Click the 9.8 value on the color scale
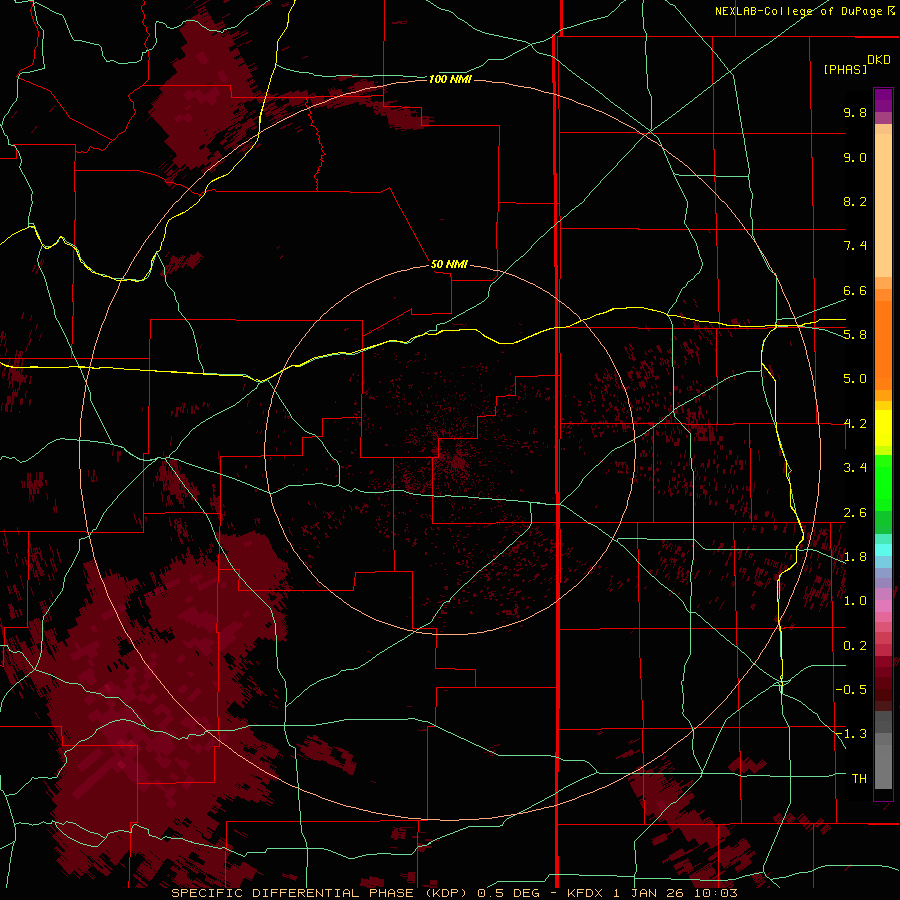 coord(855,112)
